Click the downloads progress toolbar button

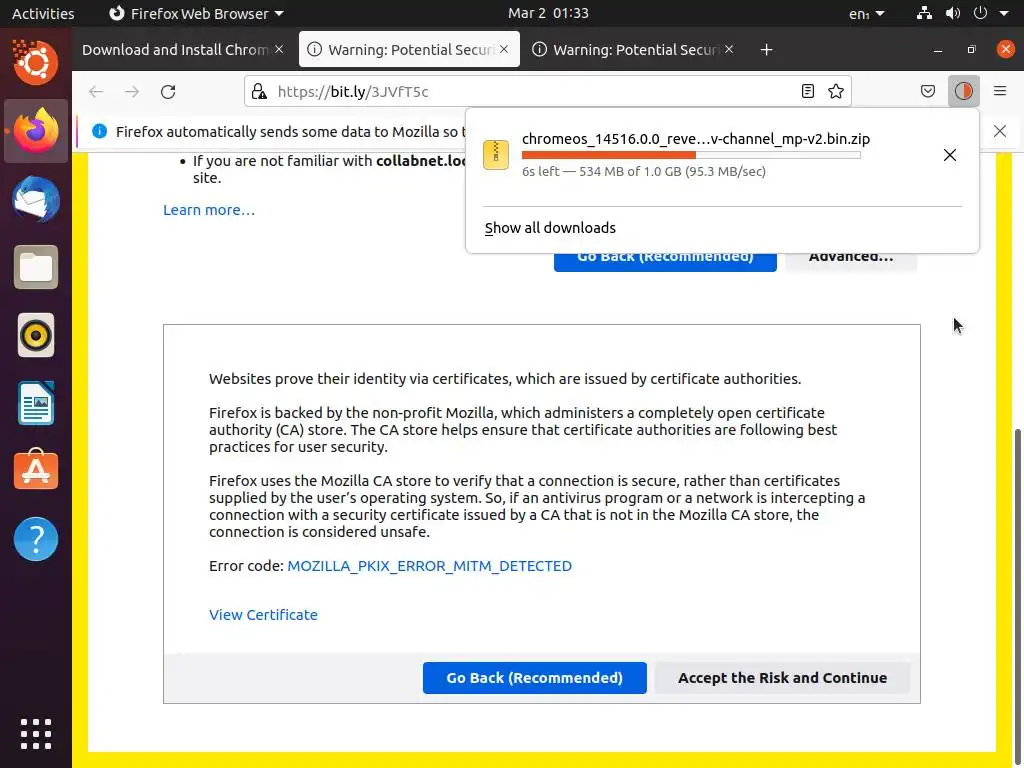[963, 91]
